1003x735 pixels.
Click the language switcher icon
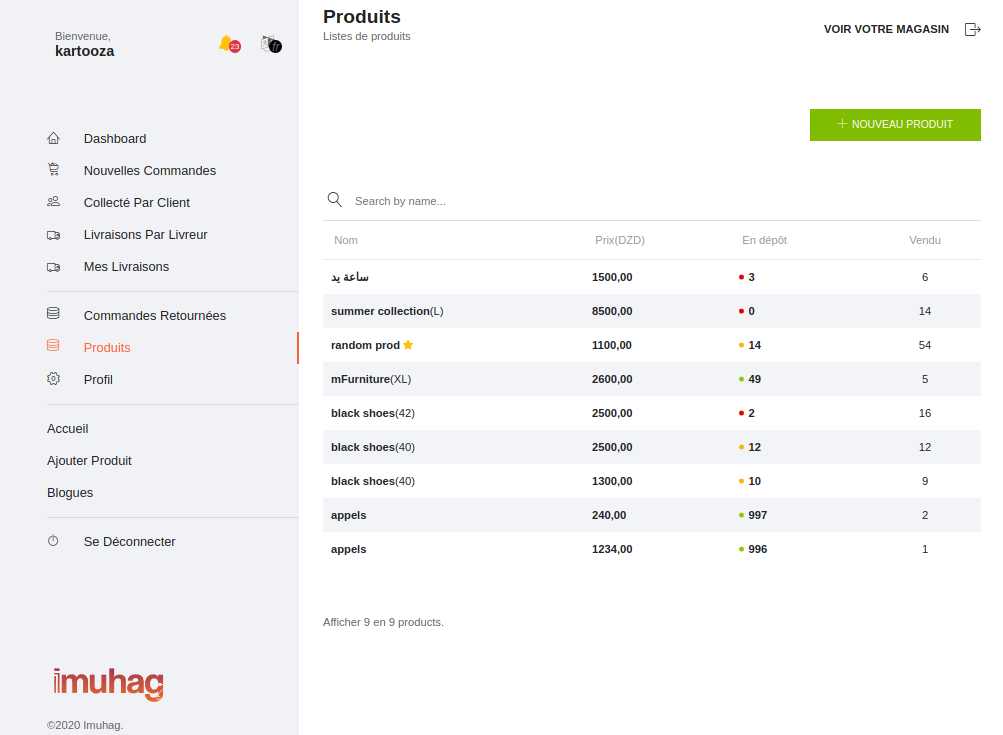point(270,44)
